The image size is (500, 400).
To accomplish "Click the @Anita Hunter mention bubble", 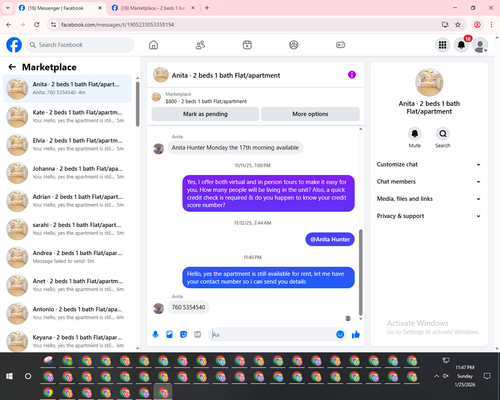I will click(x=330, y=239).
